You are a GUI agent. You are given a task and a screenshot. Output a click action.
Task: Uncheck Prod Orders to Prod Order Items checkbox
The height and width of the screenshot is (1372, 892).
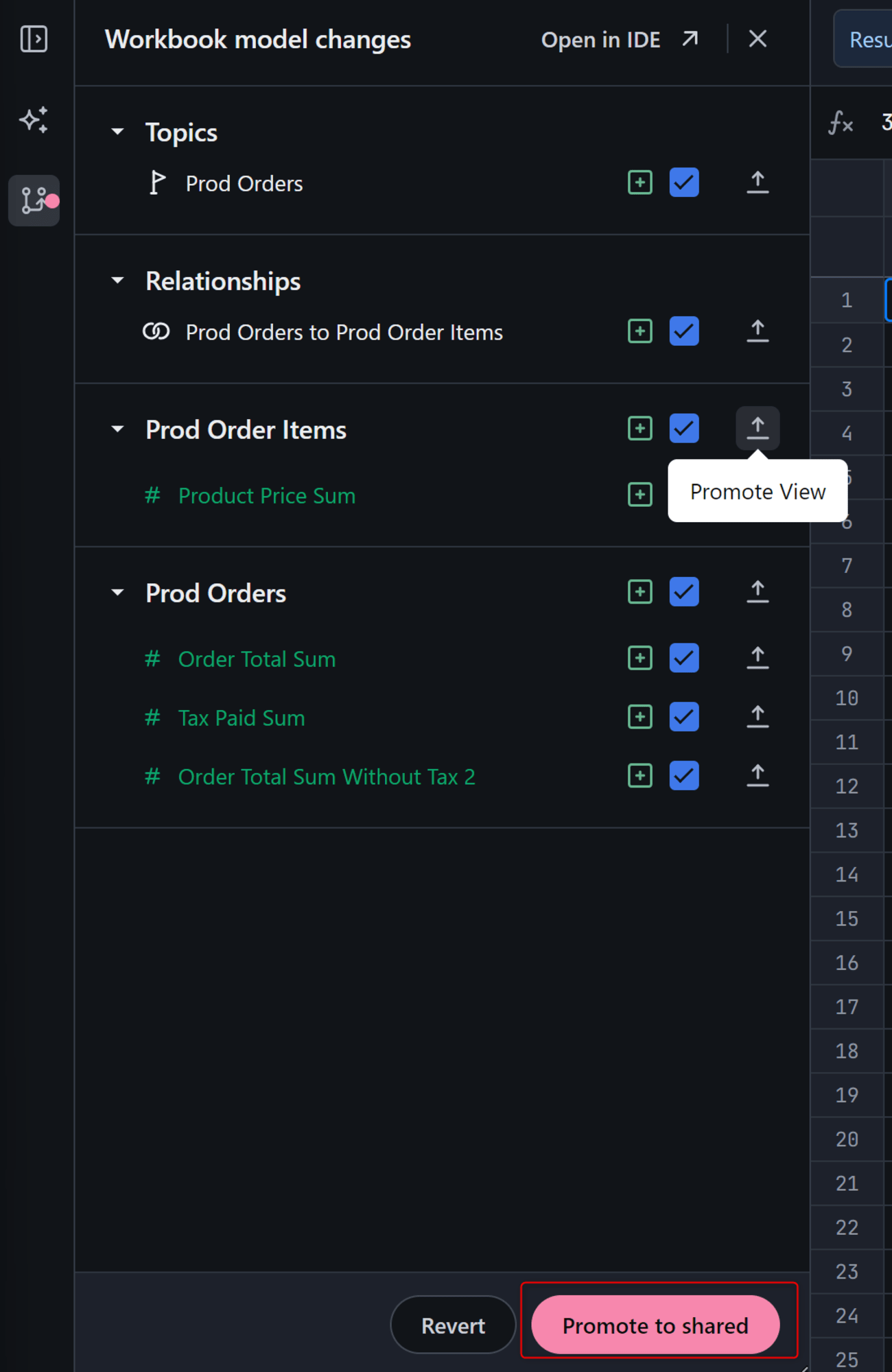coord(684,331)
